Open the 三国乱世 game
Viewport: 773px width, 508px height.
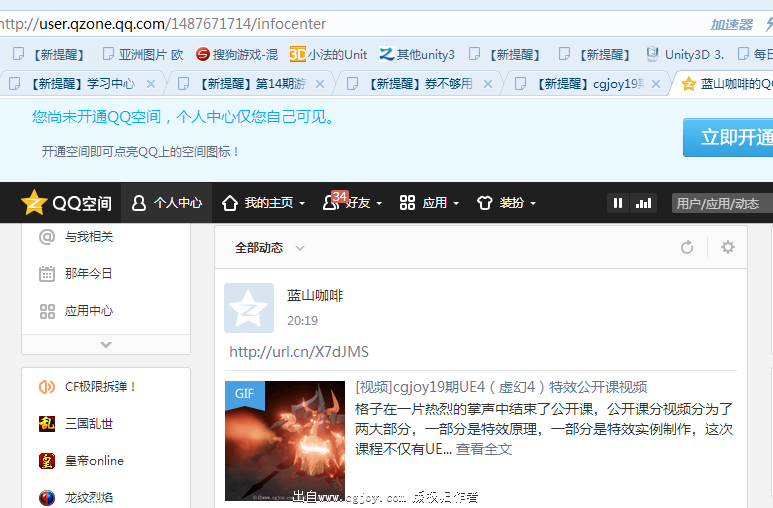coord(89,424)
